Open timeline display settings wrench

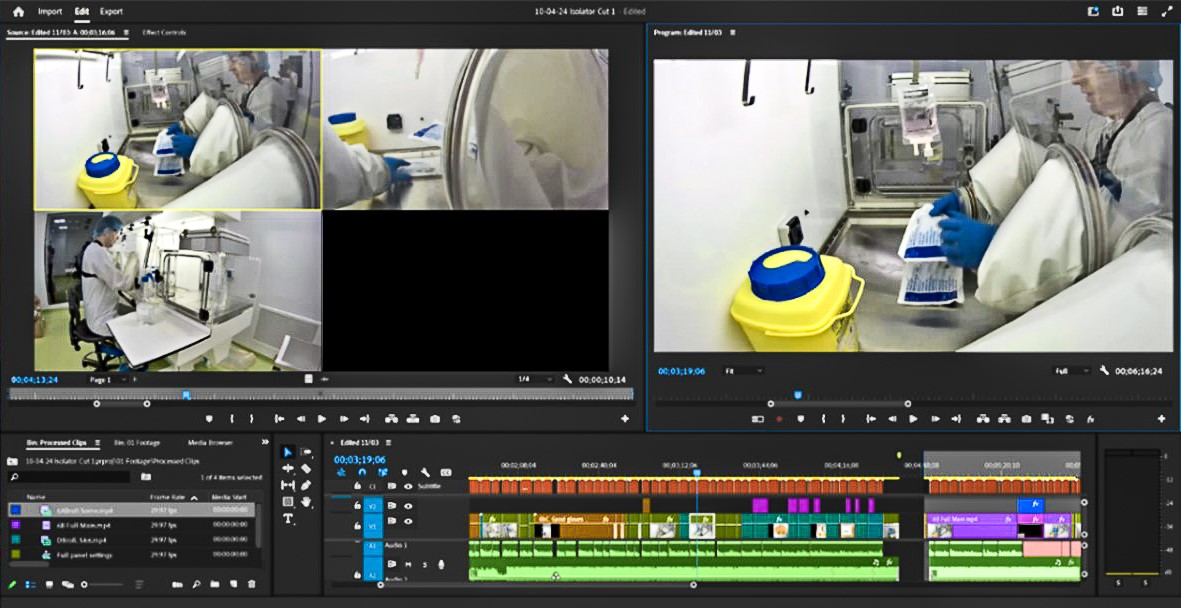click(x=425, y=472)
